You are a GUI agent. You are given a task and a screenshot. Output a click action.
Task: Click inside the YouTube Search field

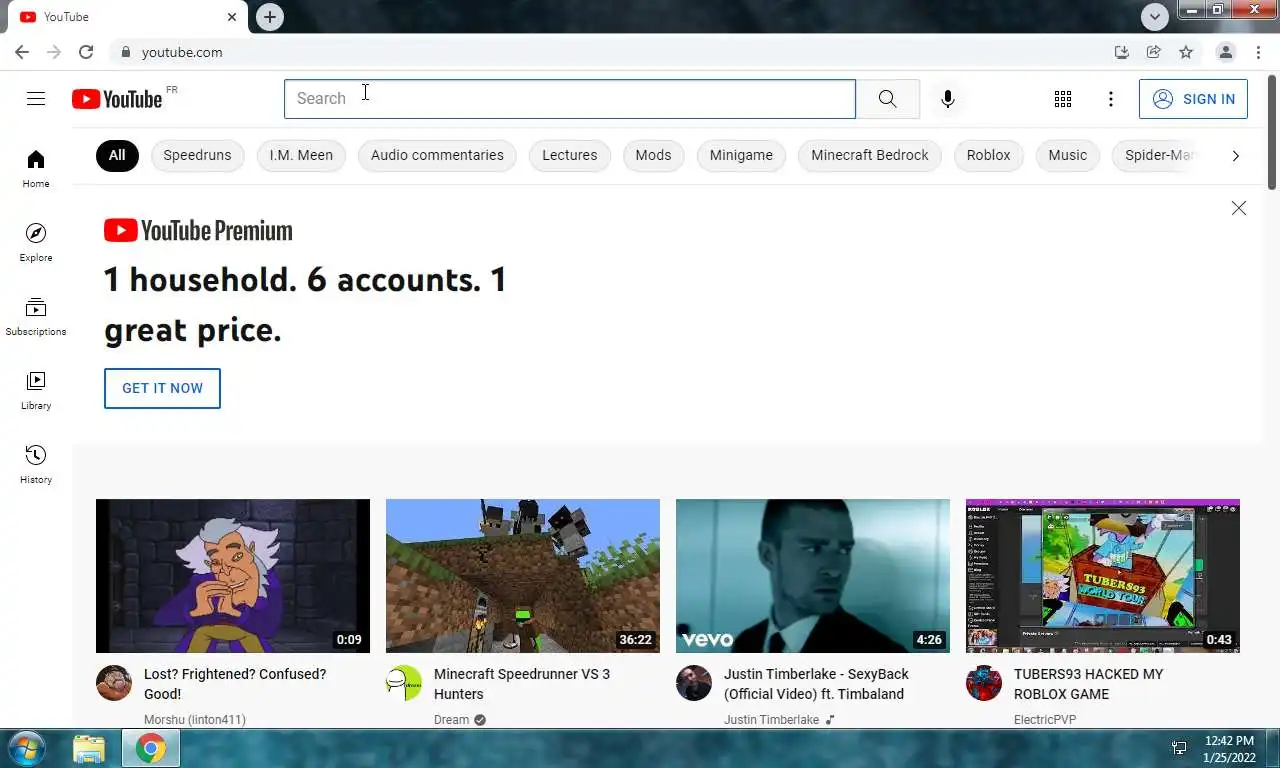[570, 99]
